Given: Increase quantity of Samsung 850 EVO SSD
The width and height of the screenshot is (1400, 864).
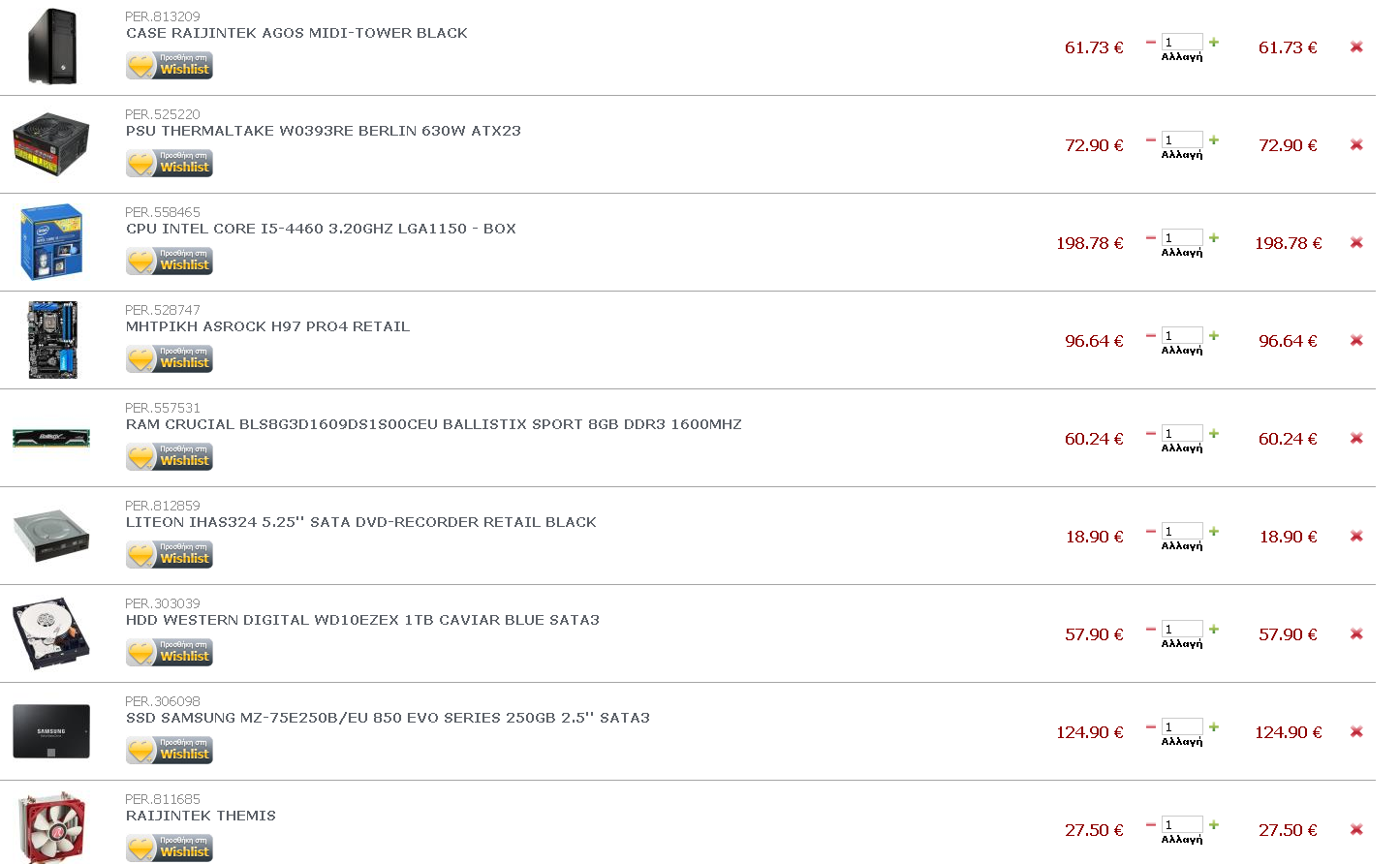Looking at the screenshot, I should click(1214, 727).
